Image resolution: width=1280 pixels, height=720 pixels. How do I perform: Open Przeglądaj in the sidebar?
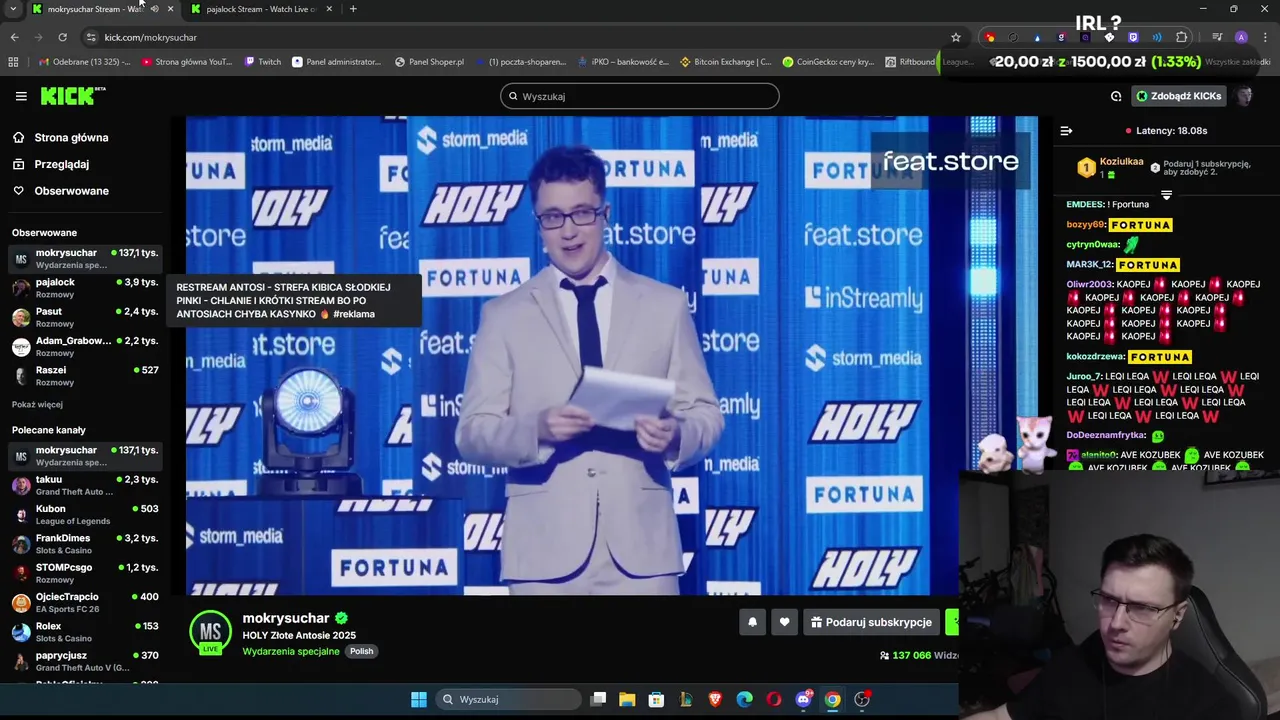(x=62, y=164)
